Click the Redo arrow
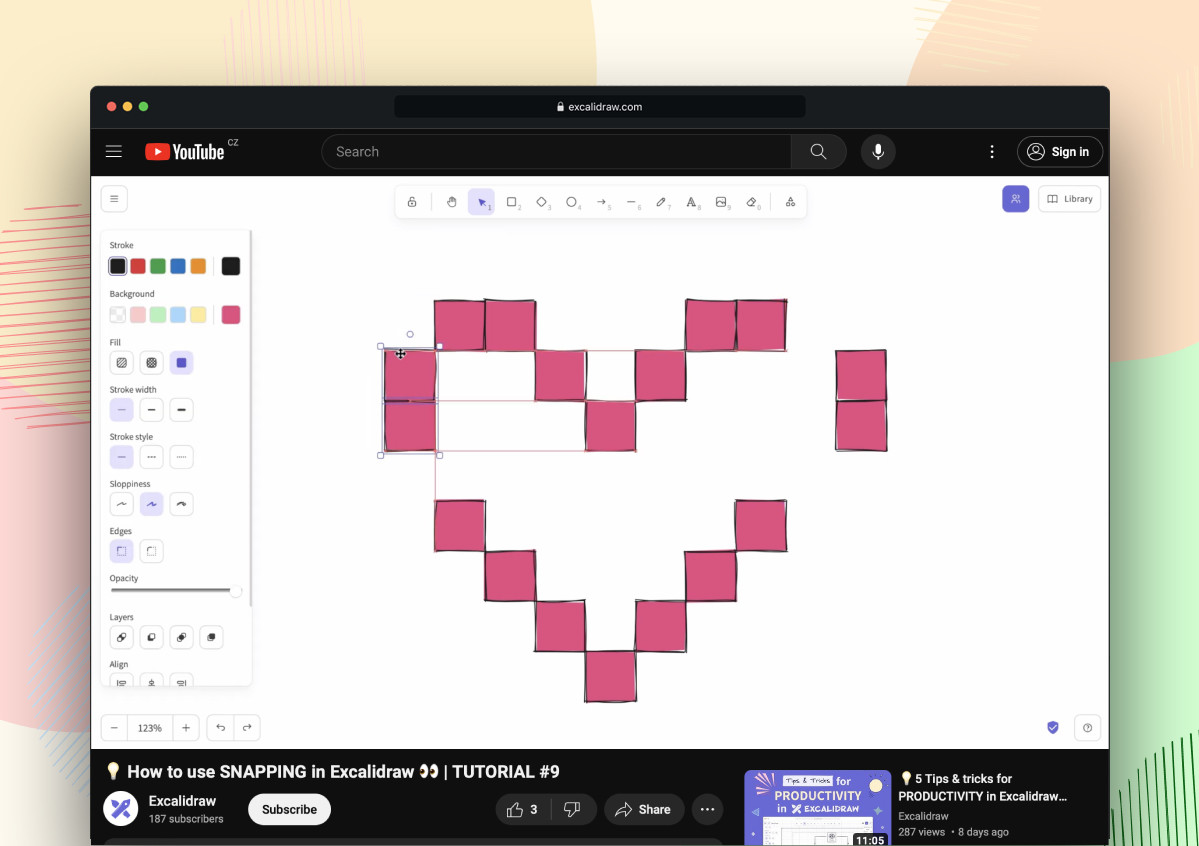1199x846 pixels. (247, 727)
